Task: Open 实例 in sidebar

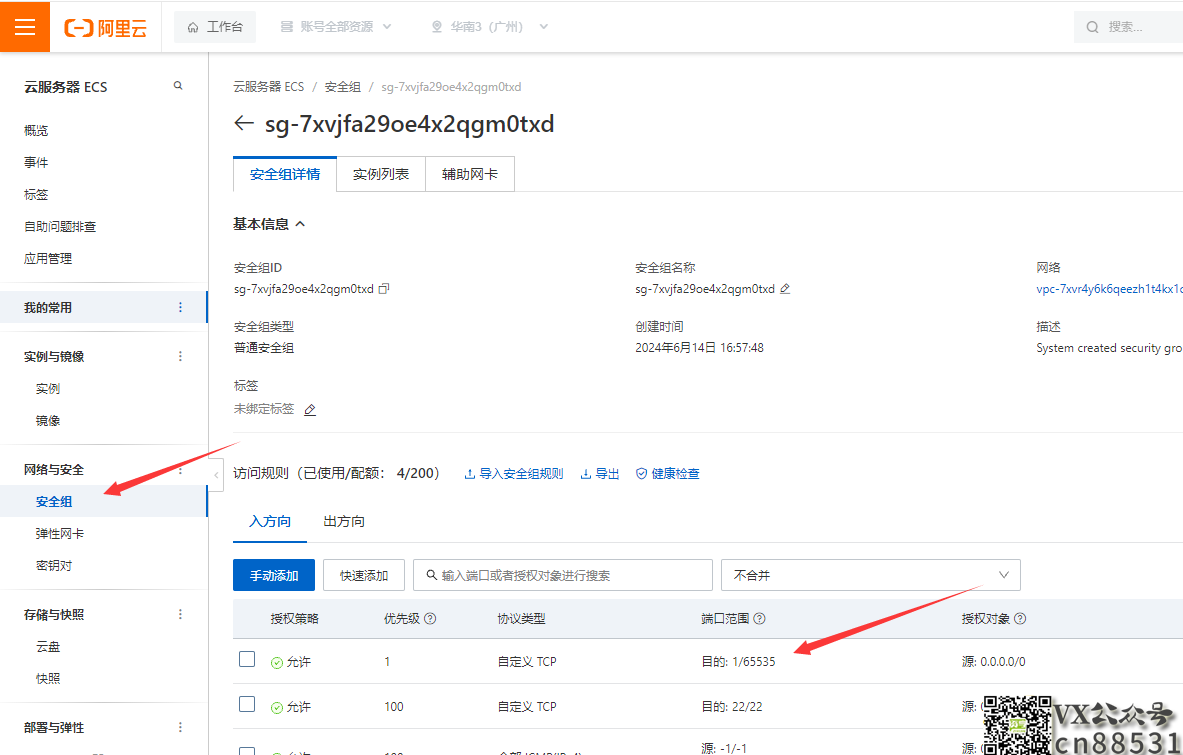Action: (x=48, y=388)
